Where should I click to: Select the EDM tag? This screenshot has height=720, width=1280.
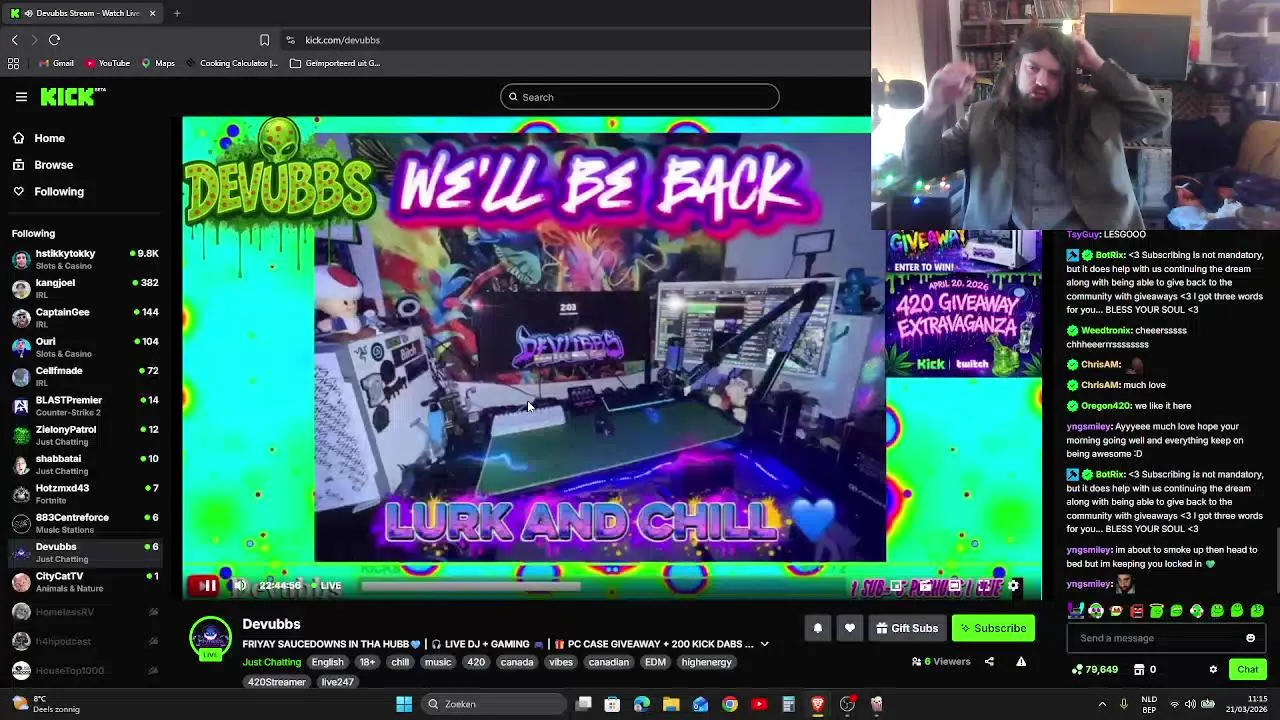coord(655,662)
